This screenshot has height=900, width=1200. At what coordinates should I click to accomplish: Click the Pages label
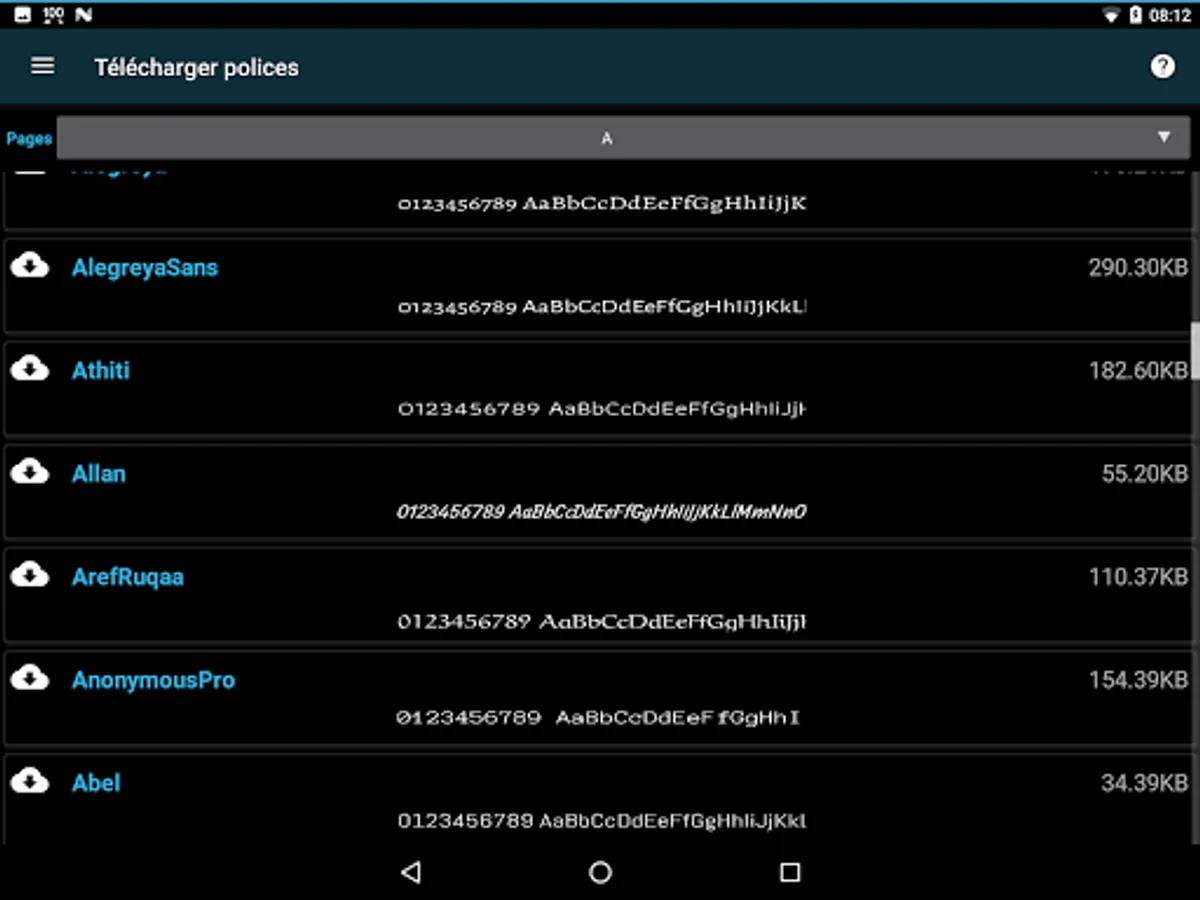tap(28, 138)
